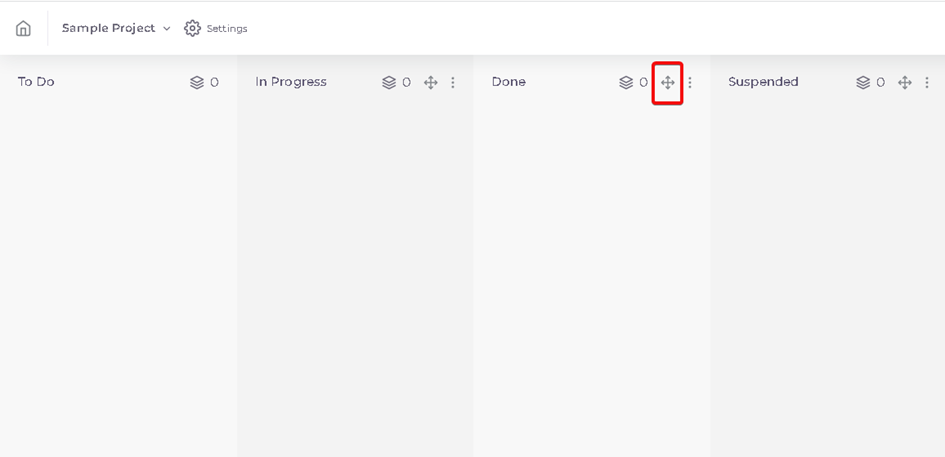945x457 pixels.
Task: Click the Done column move handle
Action: click(667, 83)
